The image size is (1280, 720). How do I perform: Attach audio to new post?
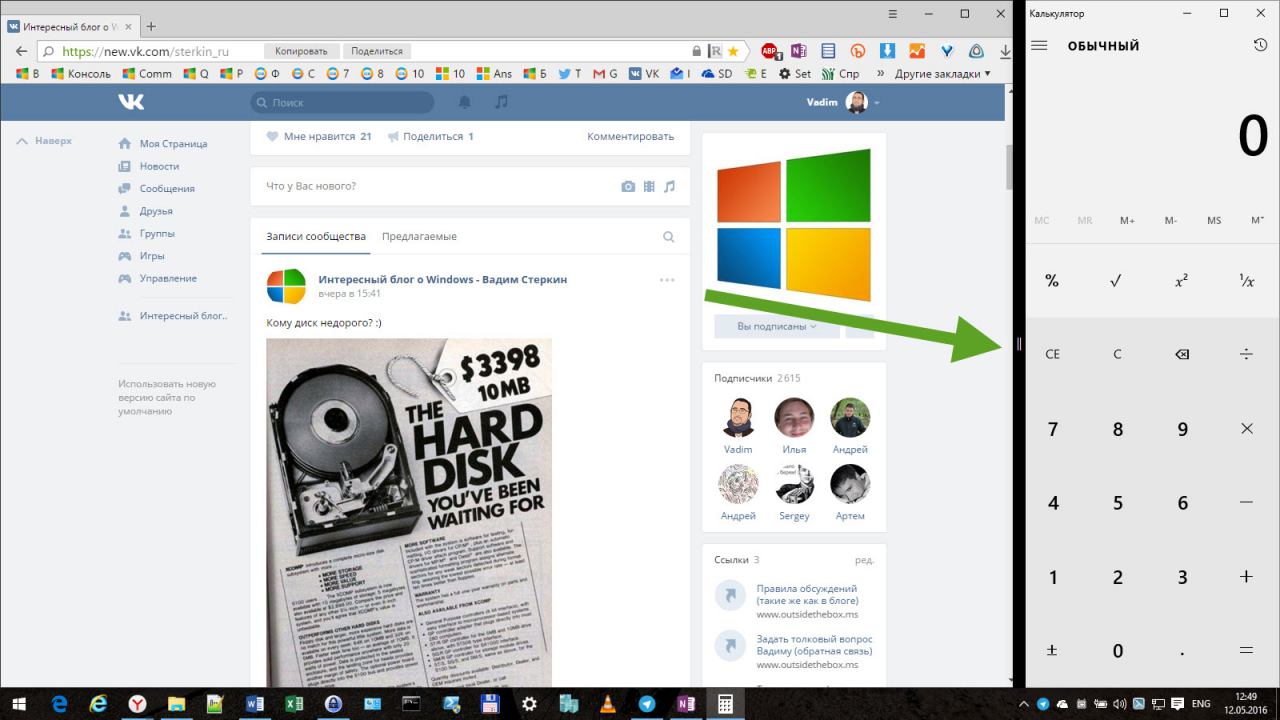669,186
